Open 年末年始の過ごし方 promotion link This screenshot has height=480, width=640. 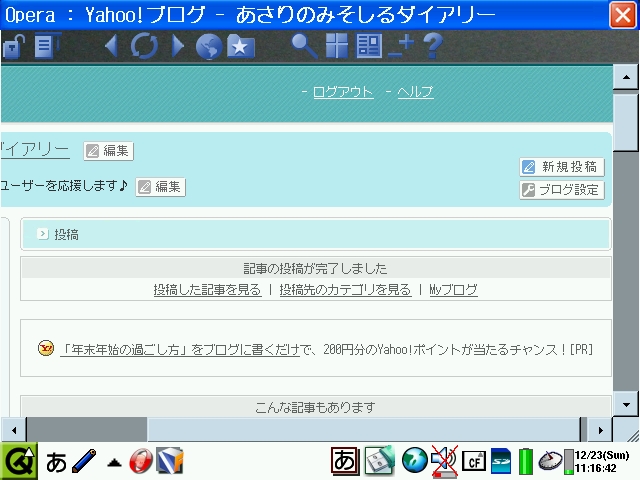click(x=180, y=350)
